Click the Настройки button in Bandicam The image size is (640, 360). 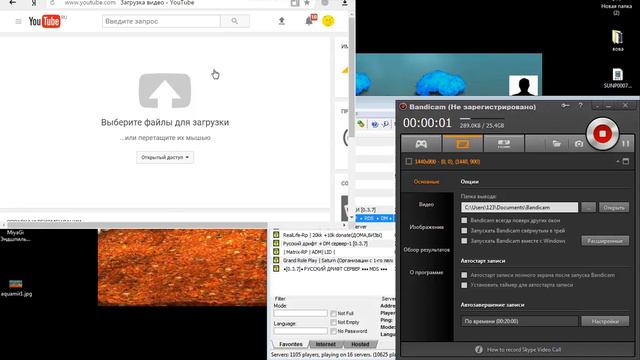pyautogui.click(x=605, y=321)
